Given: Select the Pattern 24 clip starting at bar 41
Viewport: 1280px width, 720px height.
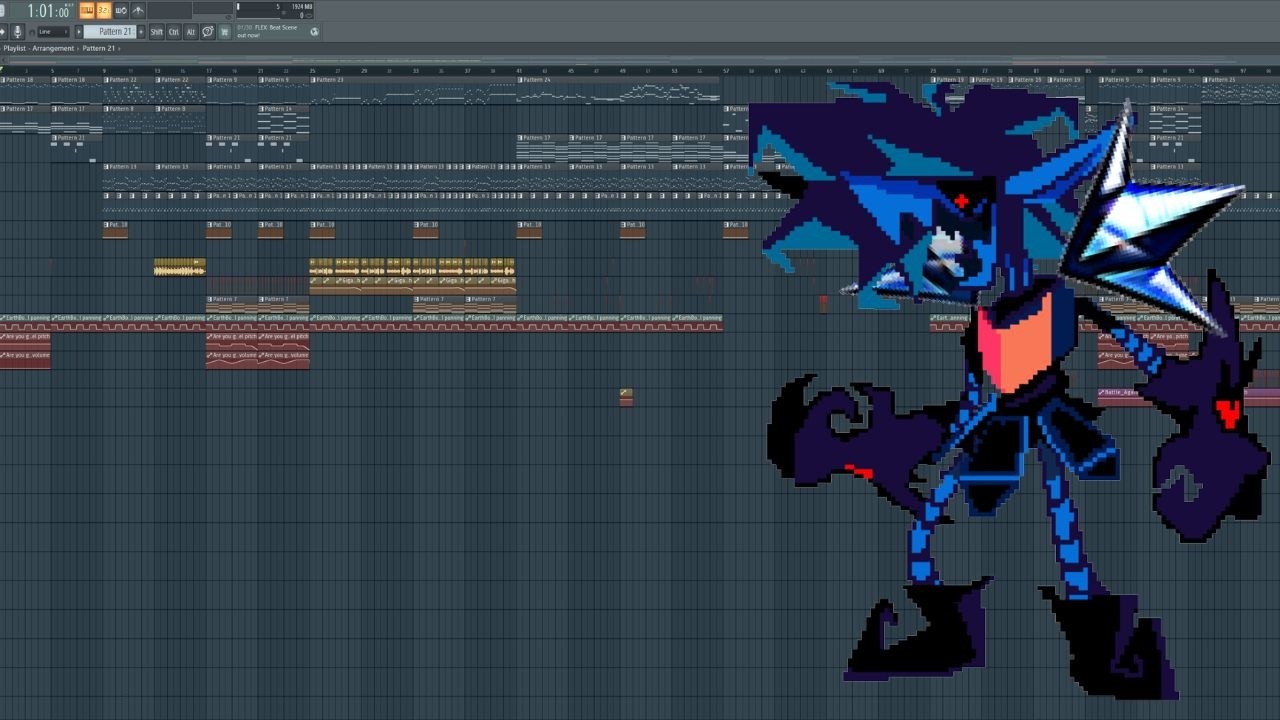Looking at the screenshot, I should pos(620,90).
